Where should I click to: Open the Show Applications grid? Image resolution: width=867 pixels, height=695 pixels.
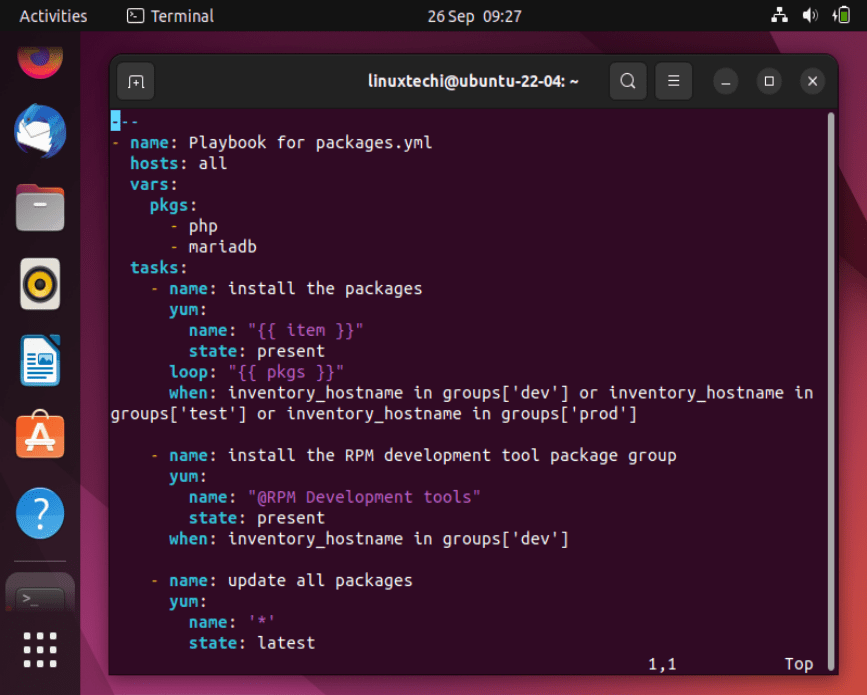click(x=40, y=650)
